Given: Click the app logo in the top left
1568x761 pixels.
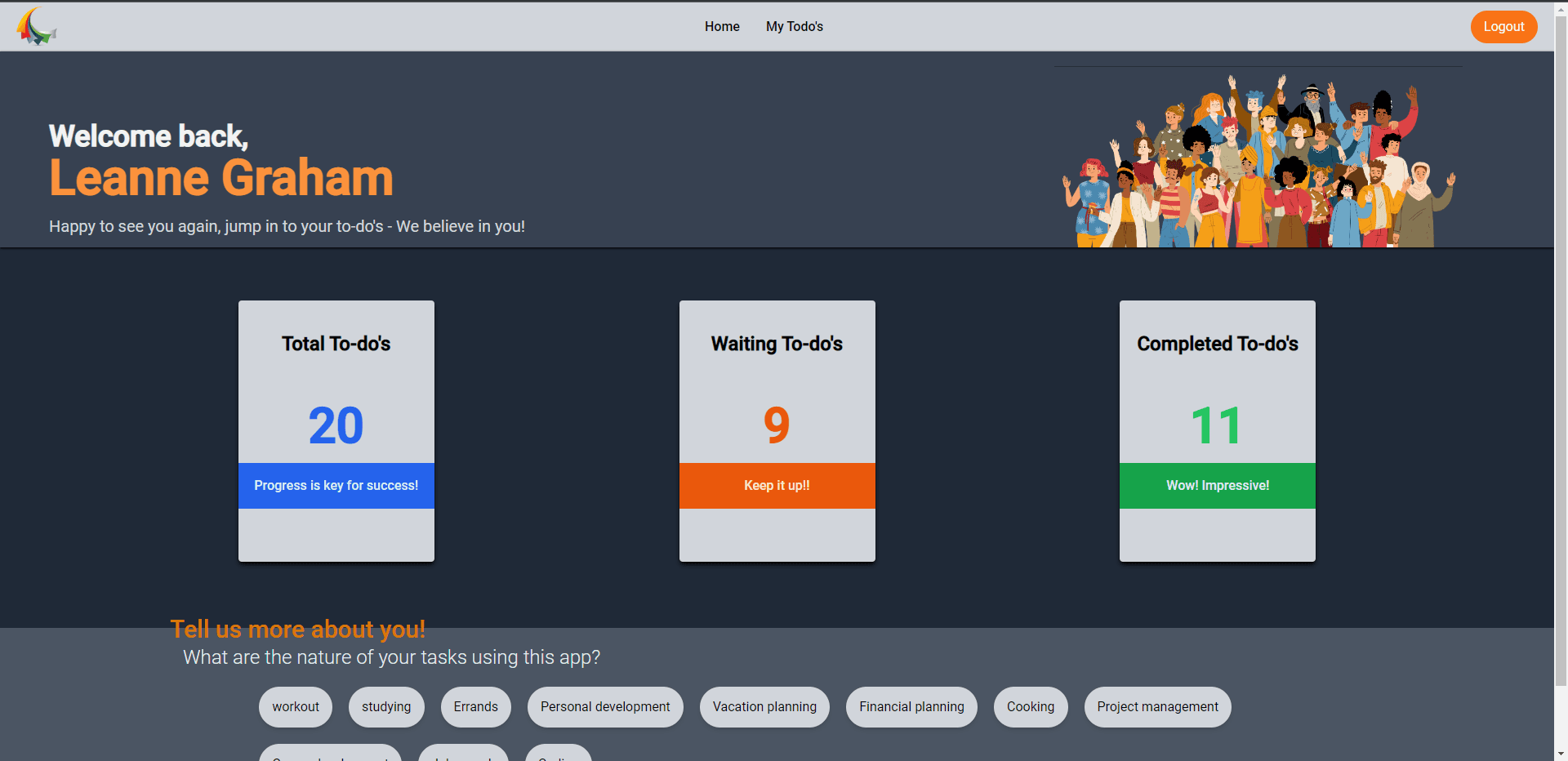Looking at the screenshot, I should click(x=37, y=26).
